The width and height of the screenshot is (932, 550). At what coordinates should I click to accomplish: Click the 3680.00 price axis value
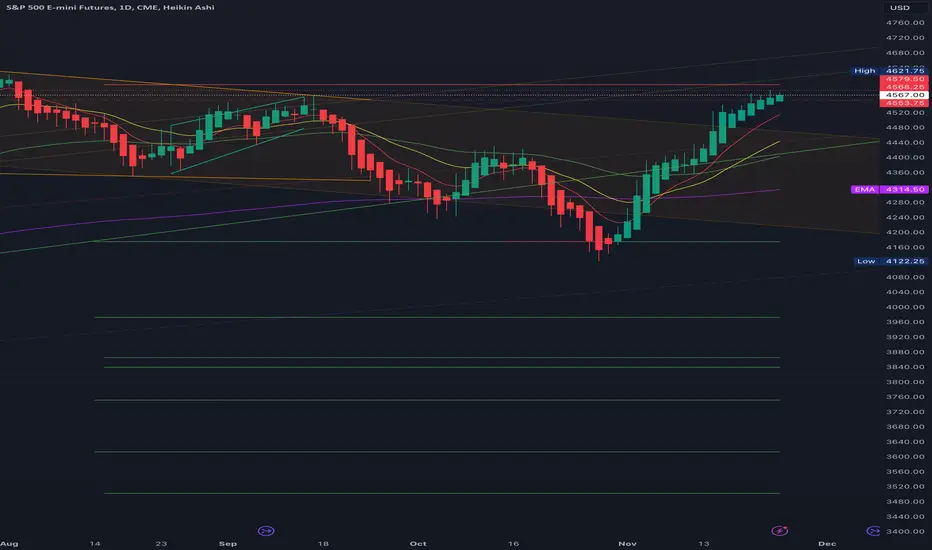[x=905, y=427]
